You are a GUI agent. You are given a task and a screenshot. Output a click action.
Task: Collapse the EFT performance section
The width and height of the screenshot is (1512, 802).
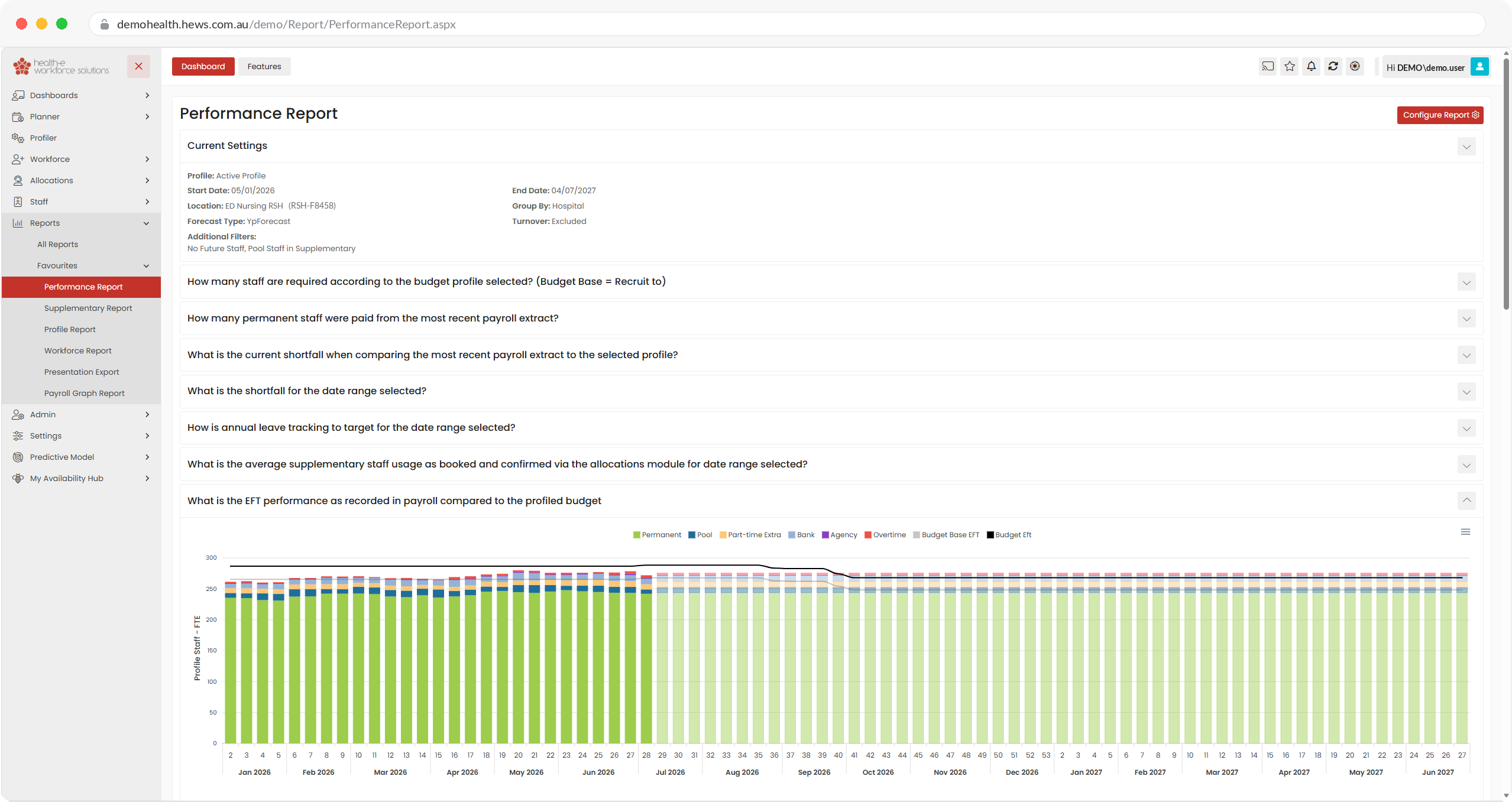point(1466,501)
